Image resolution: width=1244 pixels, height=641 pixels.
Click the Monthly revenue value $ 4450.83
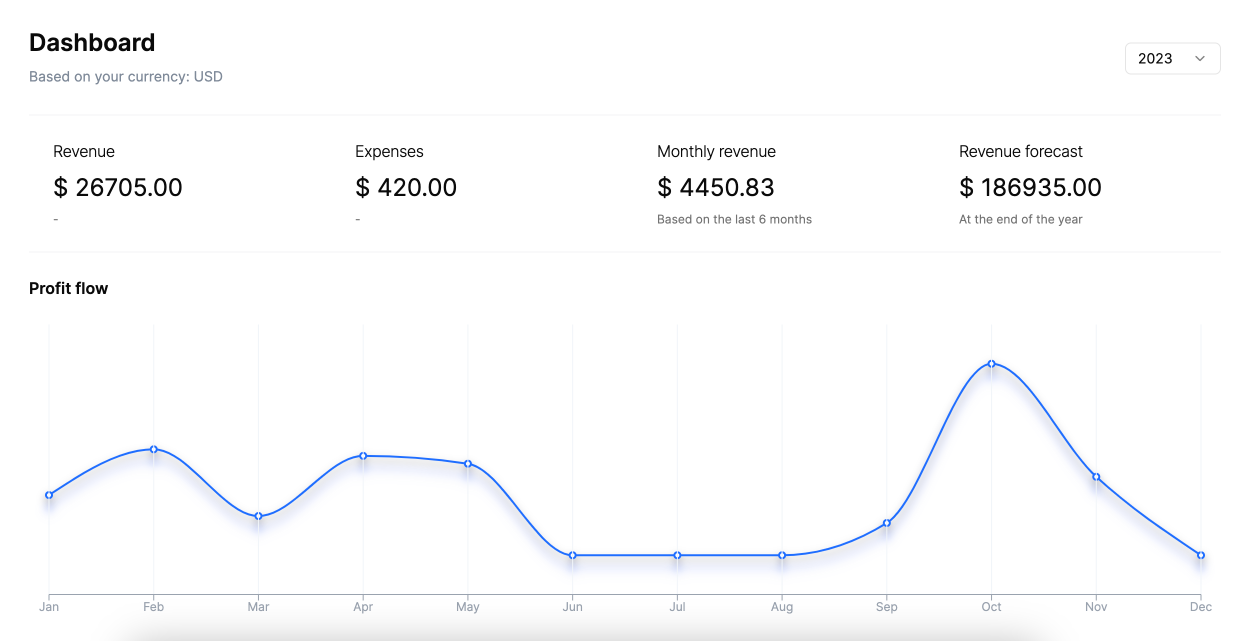tap(716, 188)
